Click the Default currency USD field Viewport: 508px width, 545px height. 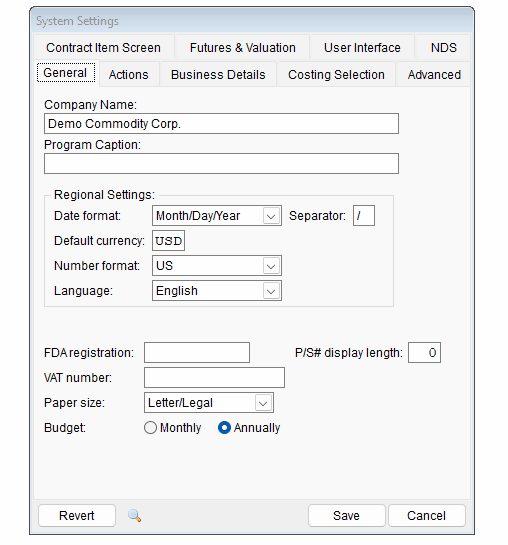pyautogui.click(x=169, y=241)
